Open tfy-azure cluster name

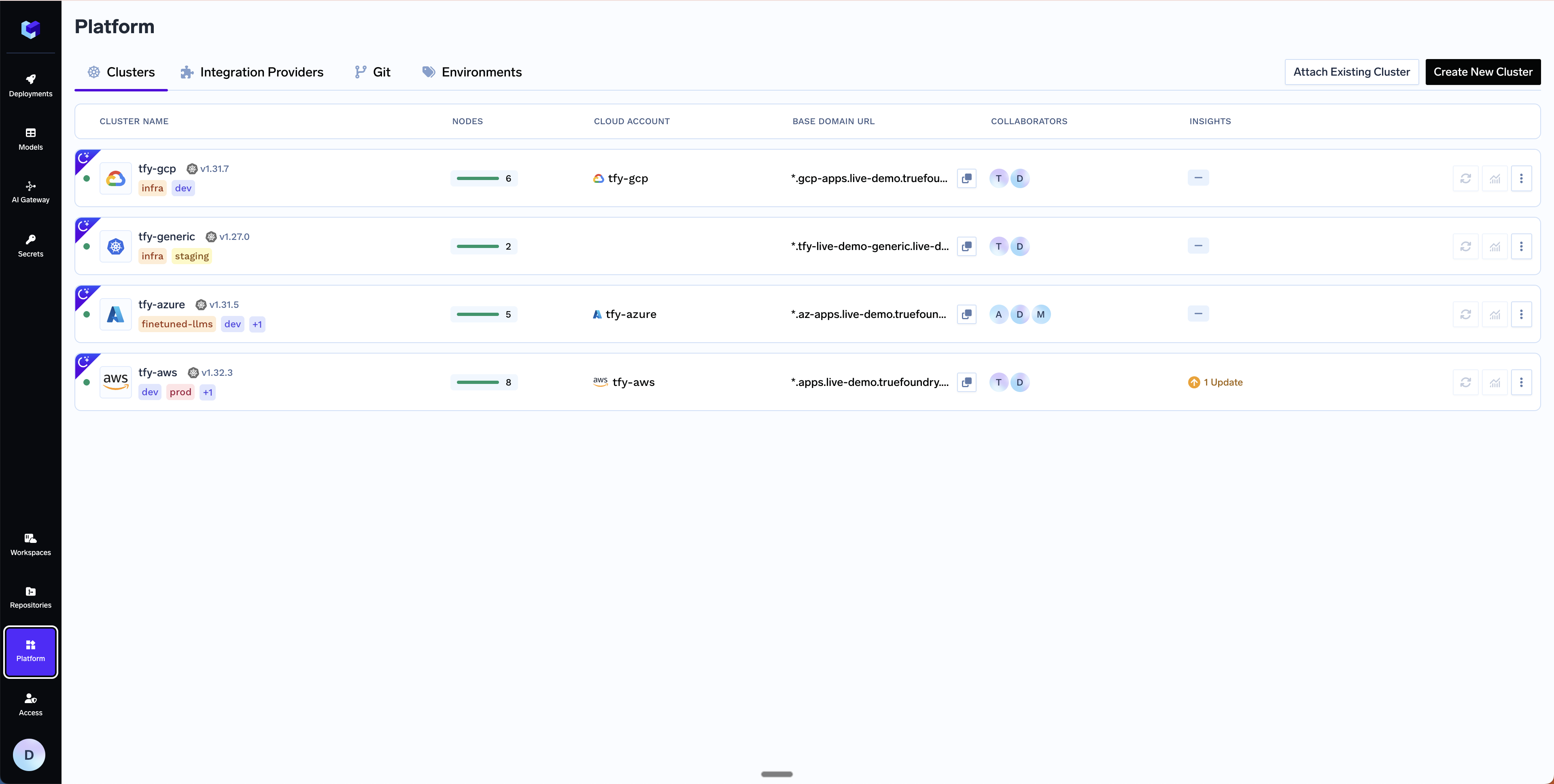(x=161, y=305)
